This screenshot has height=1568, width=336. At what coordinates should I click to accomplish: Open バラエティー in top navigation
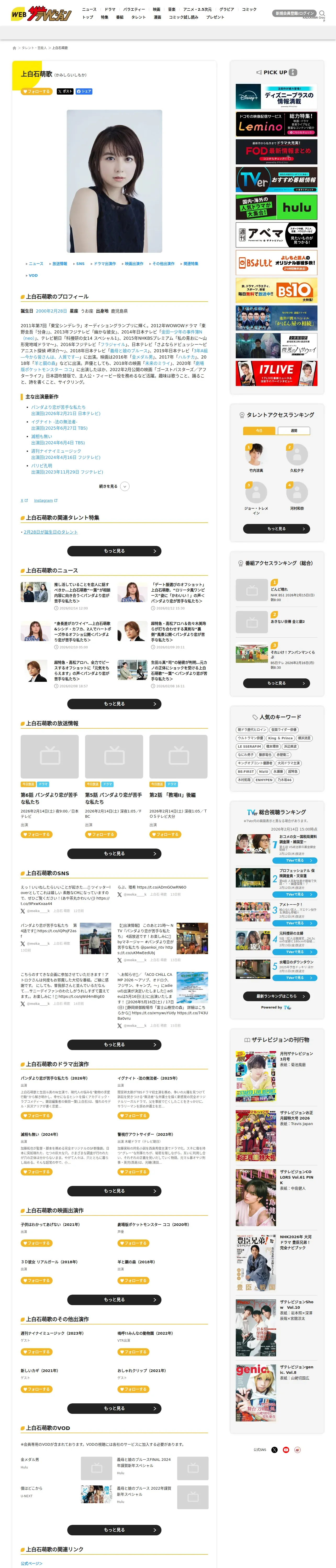(x=134, y=9)
